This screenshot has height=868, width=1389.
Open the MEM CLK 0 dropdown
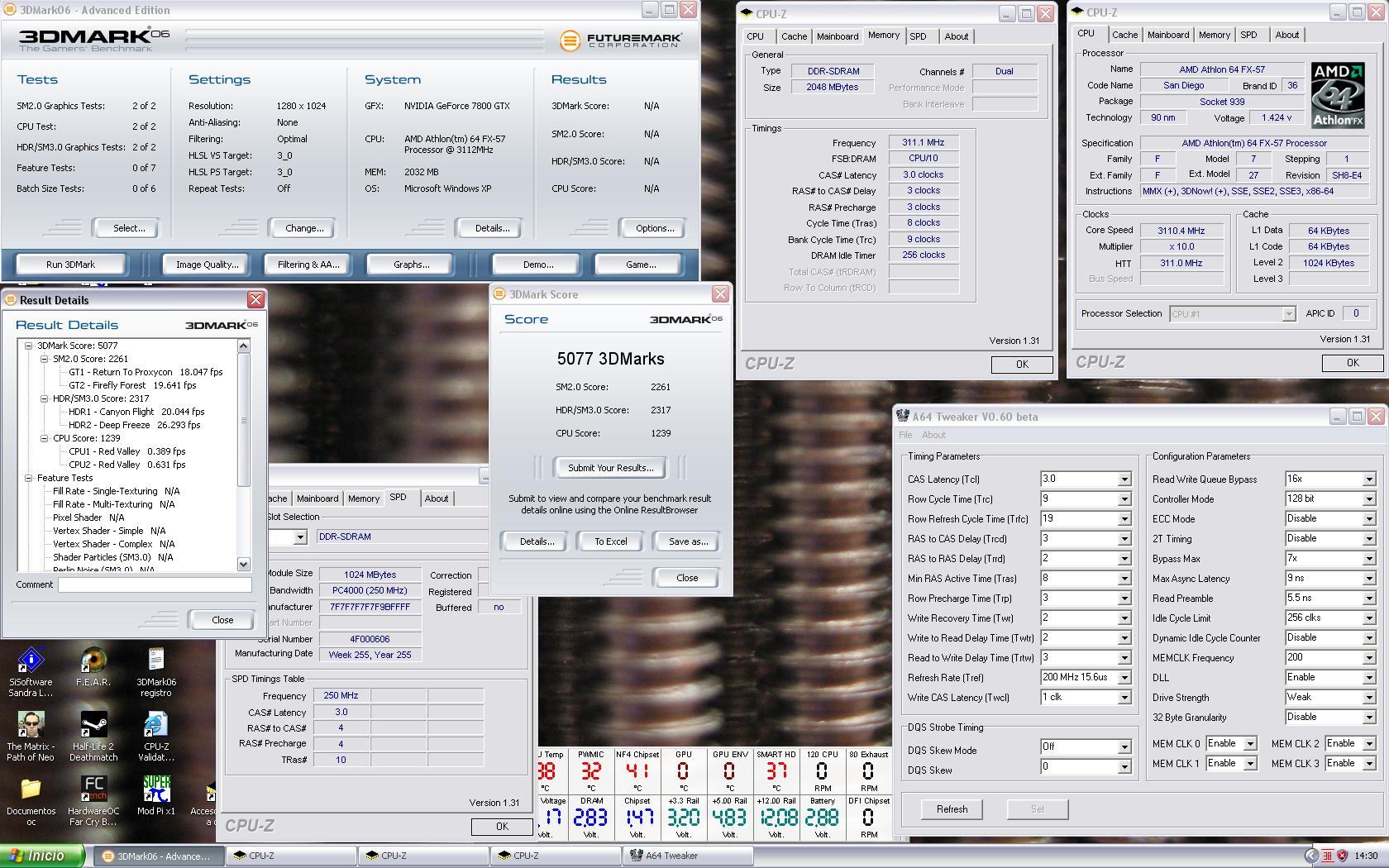tap(1249, 744)
